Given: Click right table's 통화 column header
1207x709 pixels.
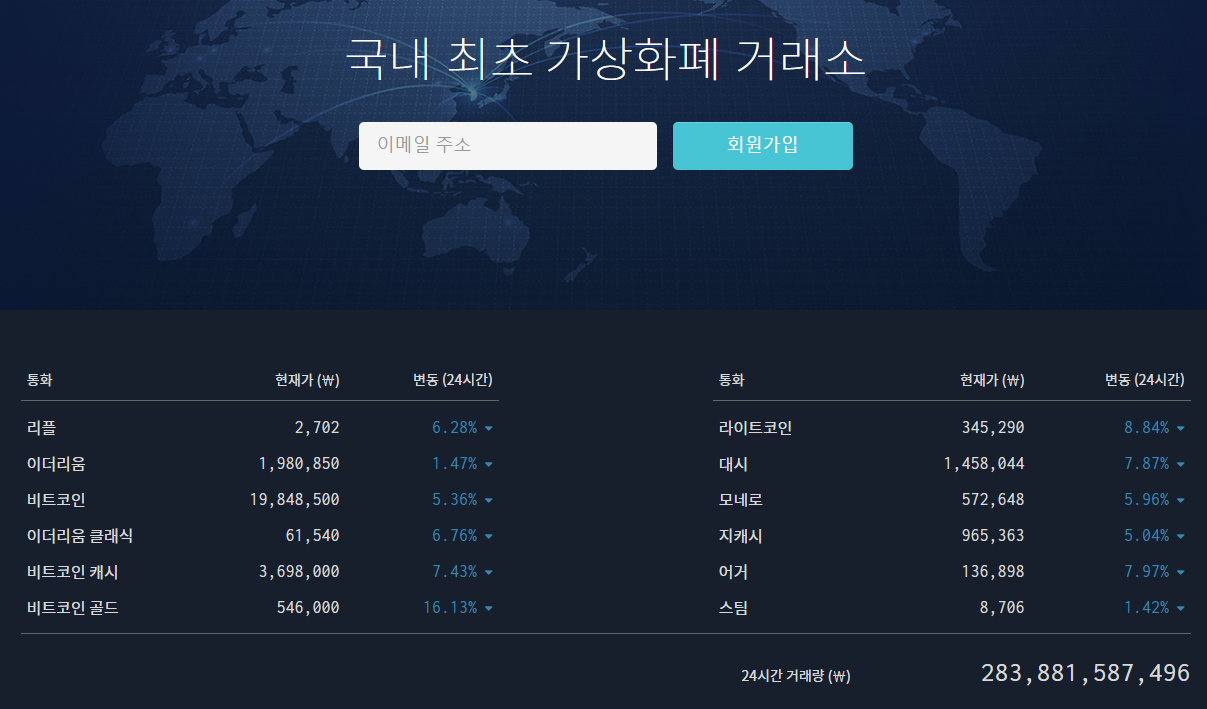Looking at the screenshot, I should pos(731,380).
